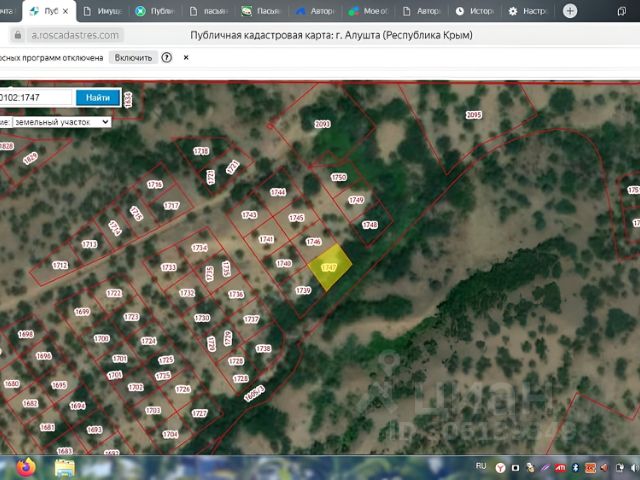The width and height of the screenshot is (640, 480).
Task: Click the lock icon beside a.roscadastres.com
Action: [18, 36]
